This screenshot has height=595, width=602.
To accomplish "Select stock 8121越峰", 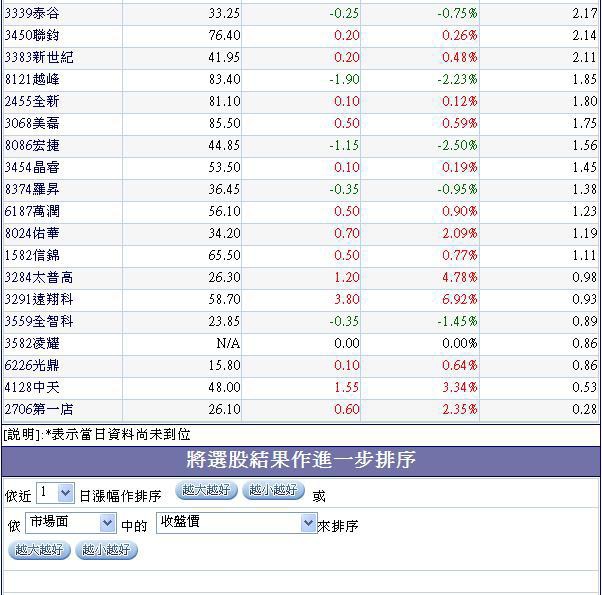I will tap(32, 79).
